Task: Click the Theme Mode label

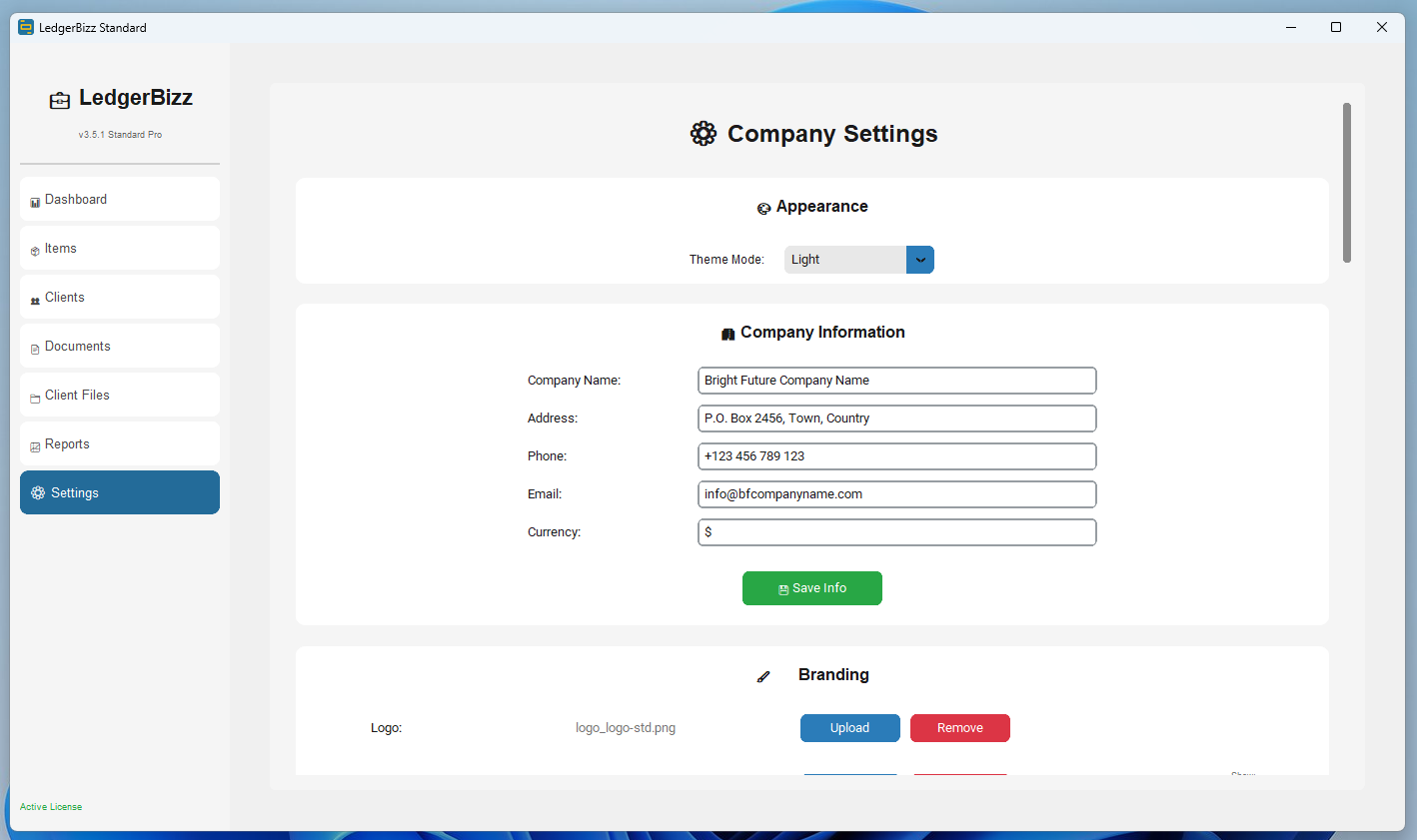Action: [x=726, y=260]
